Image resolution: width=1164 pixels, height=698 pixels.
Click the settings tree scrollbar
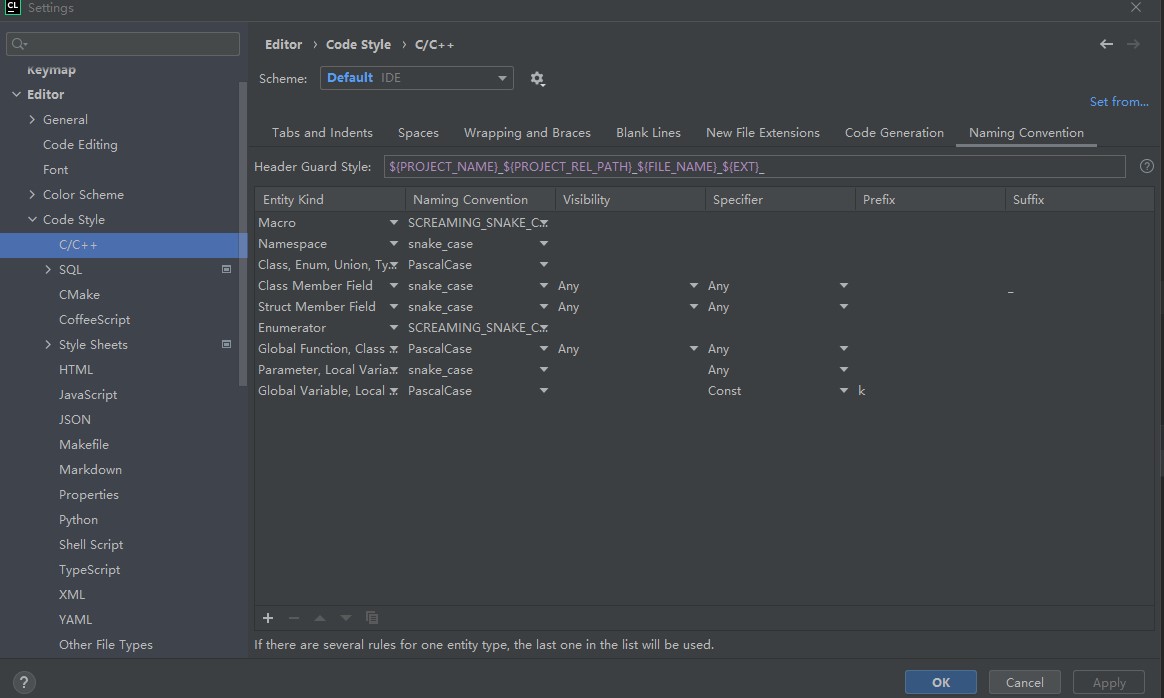coord(242,234)
